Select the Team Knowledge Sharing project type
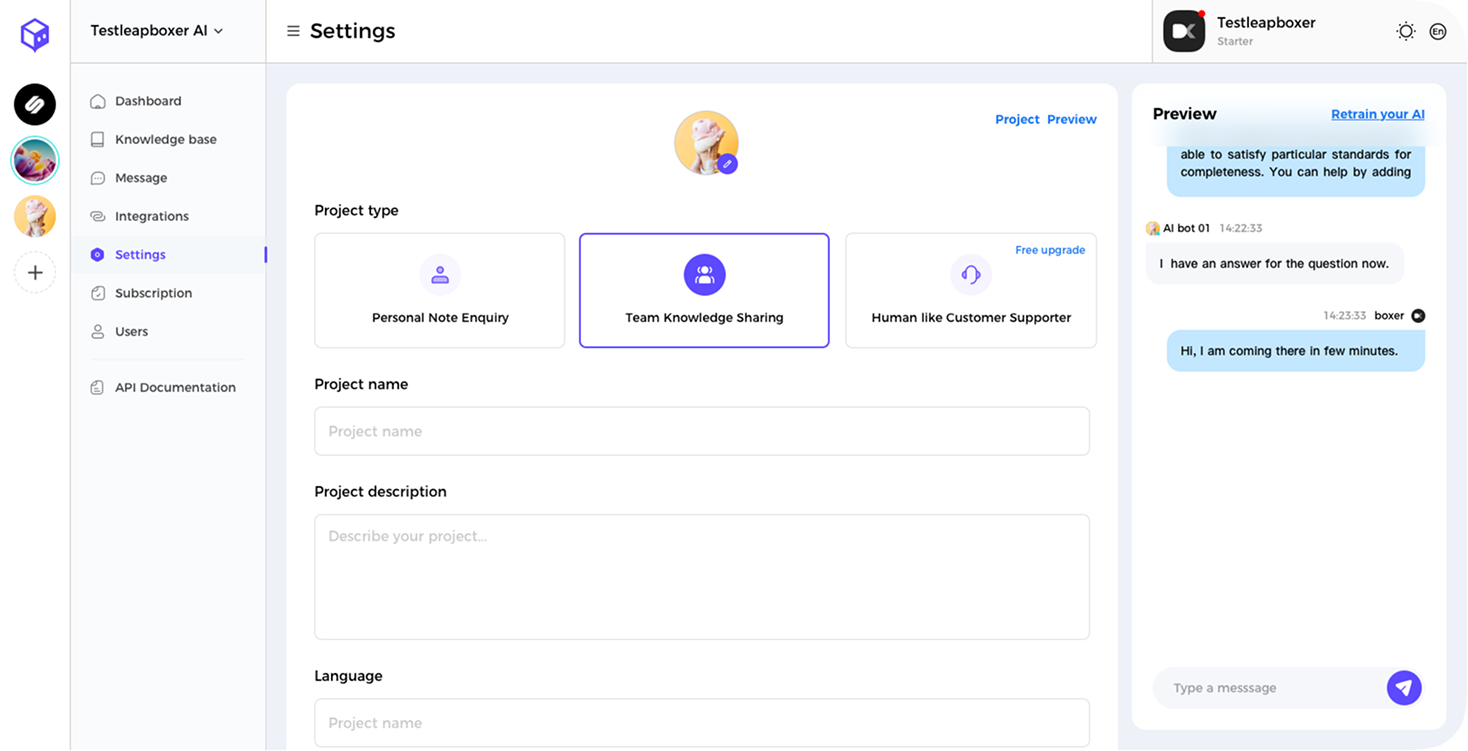 (704, 290)
